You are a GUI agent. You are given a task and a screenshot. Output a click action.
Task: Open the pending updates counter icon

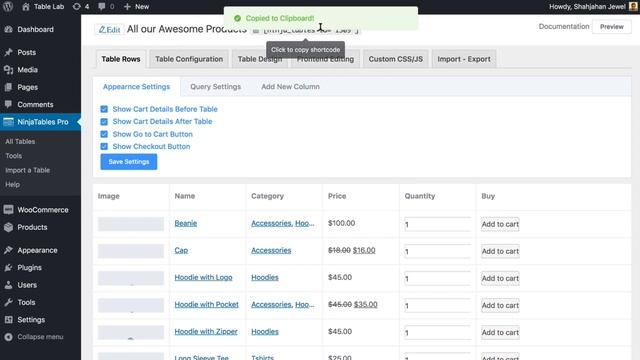(81, 7)
